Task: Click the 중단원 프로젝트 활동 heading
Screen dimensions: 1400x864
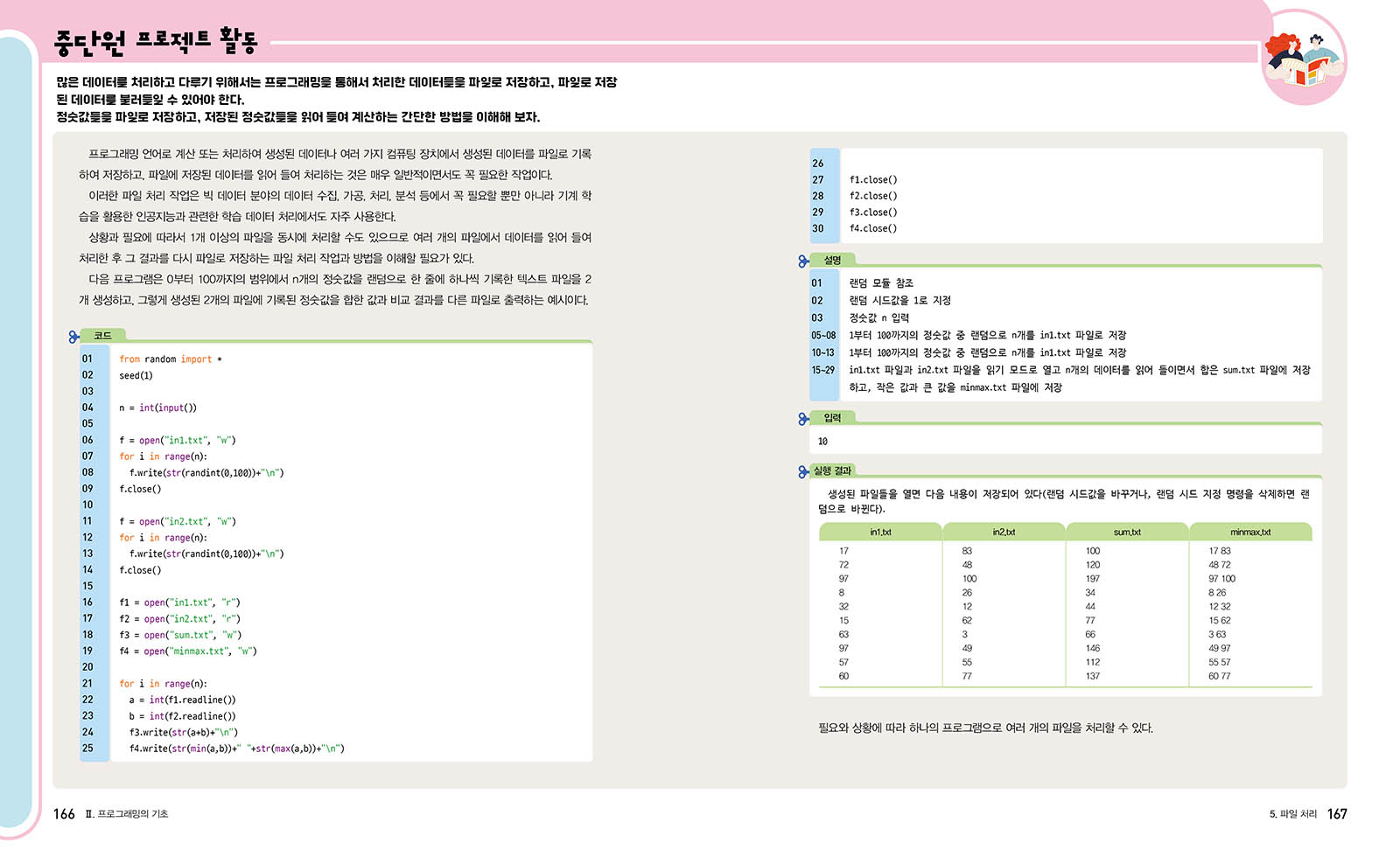Action: 156,41
